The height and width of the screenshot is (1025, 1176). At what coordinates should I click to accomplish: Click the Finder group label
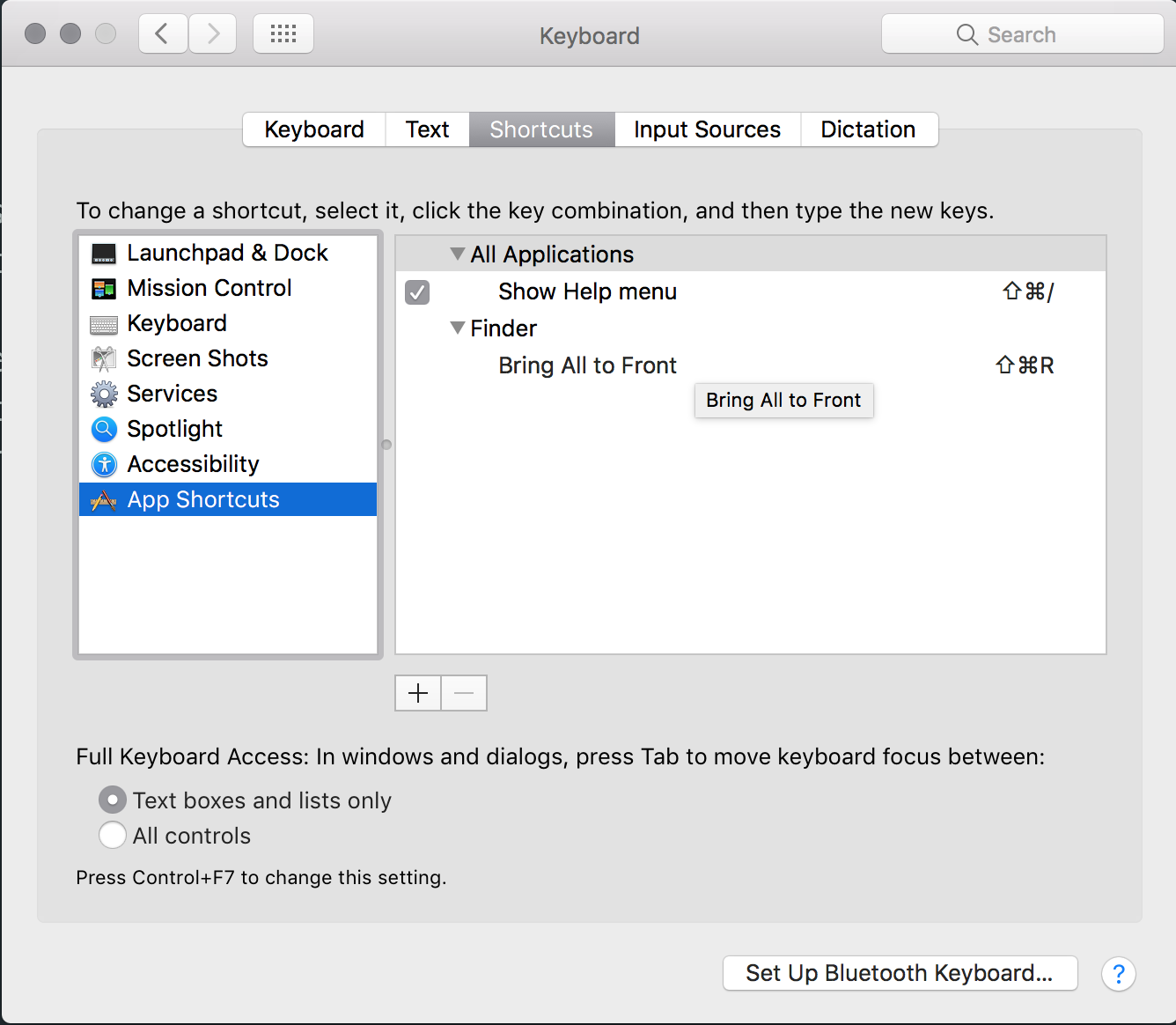click(503, 328)
